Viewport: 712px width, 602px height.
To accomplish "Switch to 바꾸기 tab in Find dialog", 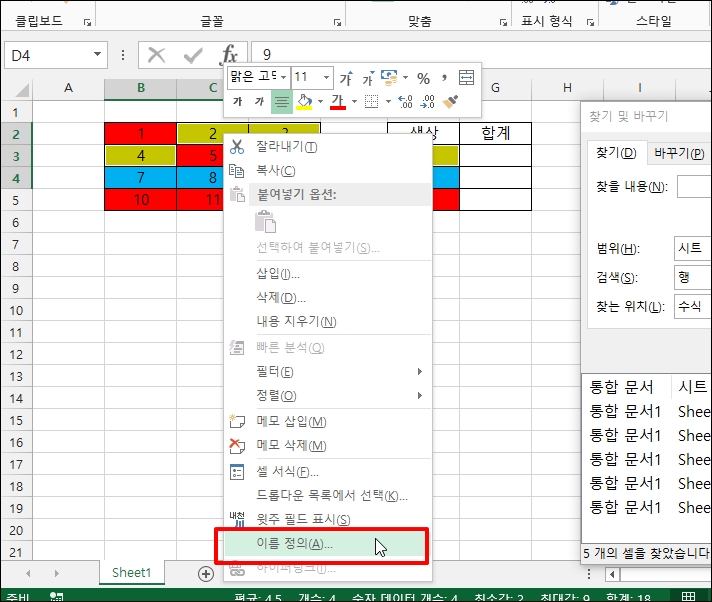I will 679,153.
